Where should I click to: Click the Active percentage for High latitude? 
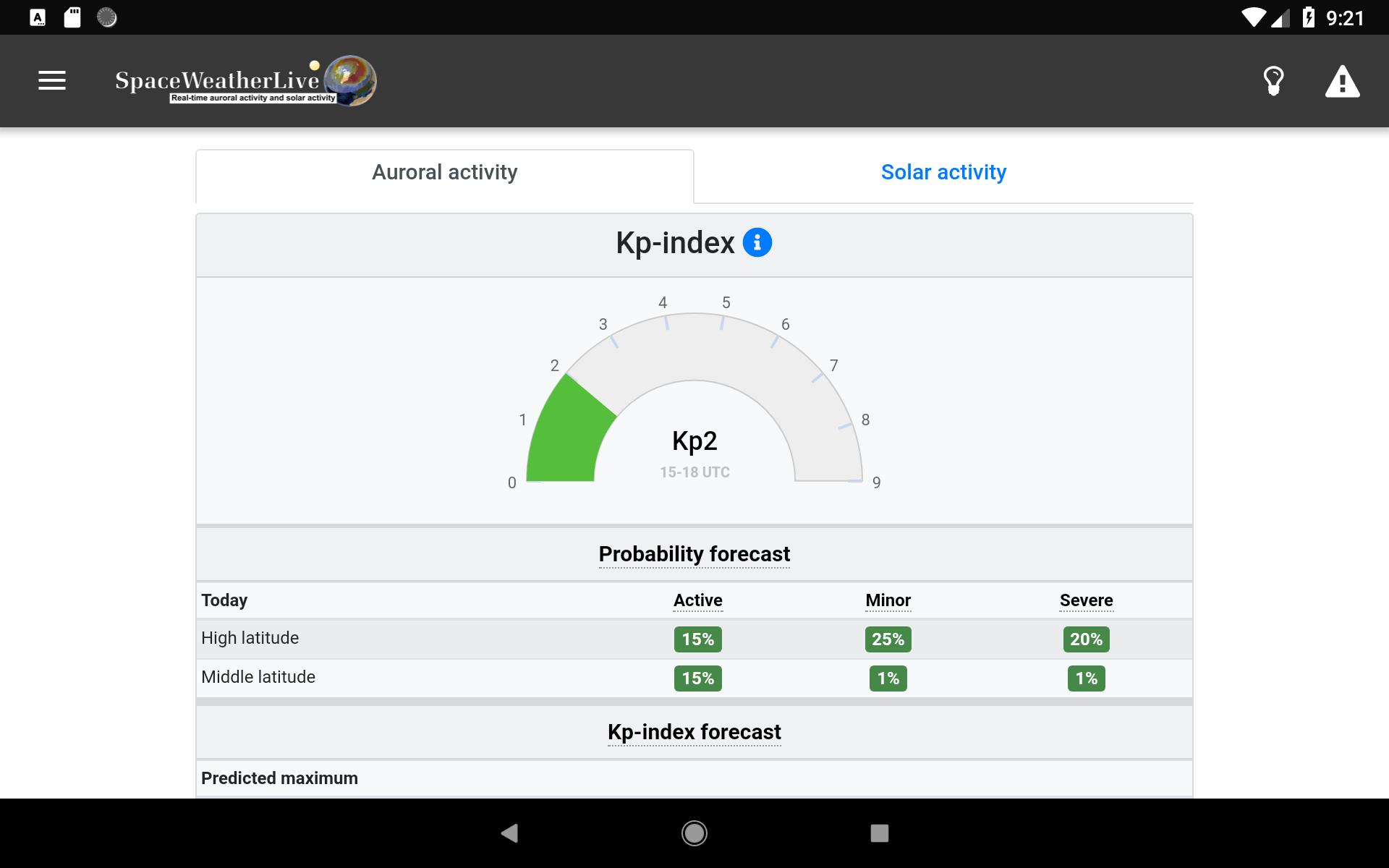[x=697, y=638]
